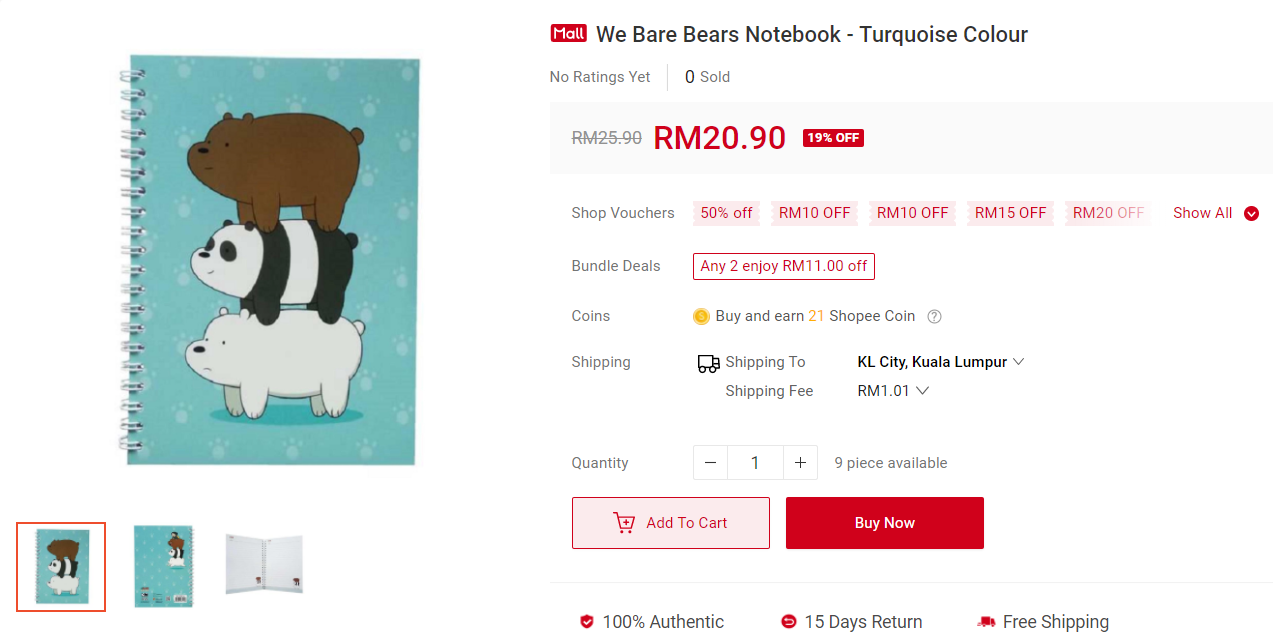Expand the RM1.01 shipping fee details

[893, 391]
